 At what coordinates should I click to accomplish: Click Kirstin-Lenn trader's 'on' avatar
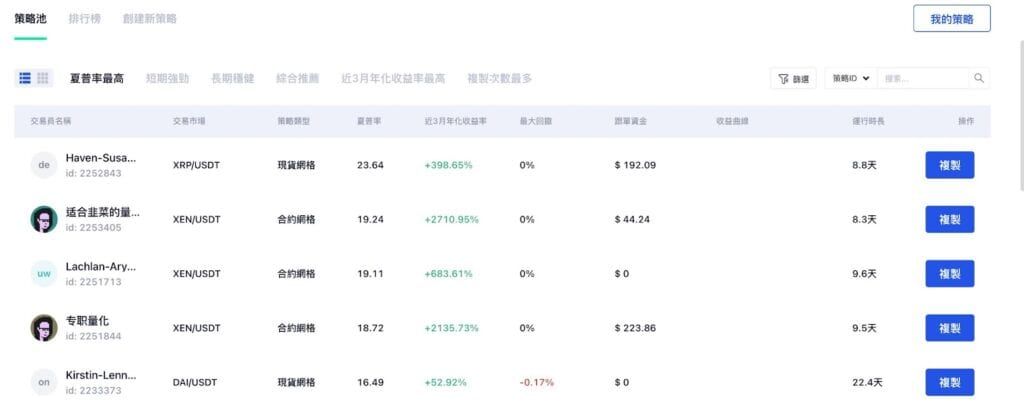44,382
